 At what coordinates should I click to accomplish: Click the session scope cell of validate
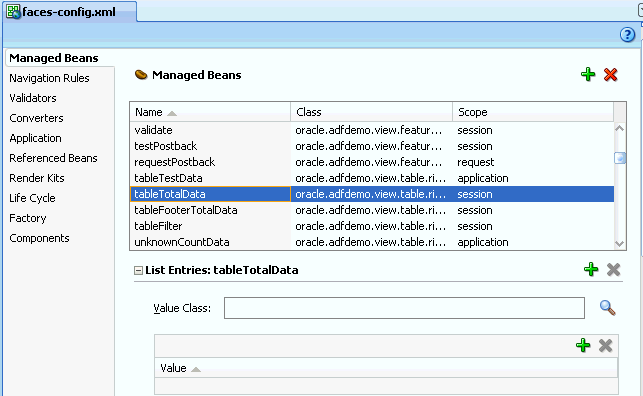[533, 130]
